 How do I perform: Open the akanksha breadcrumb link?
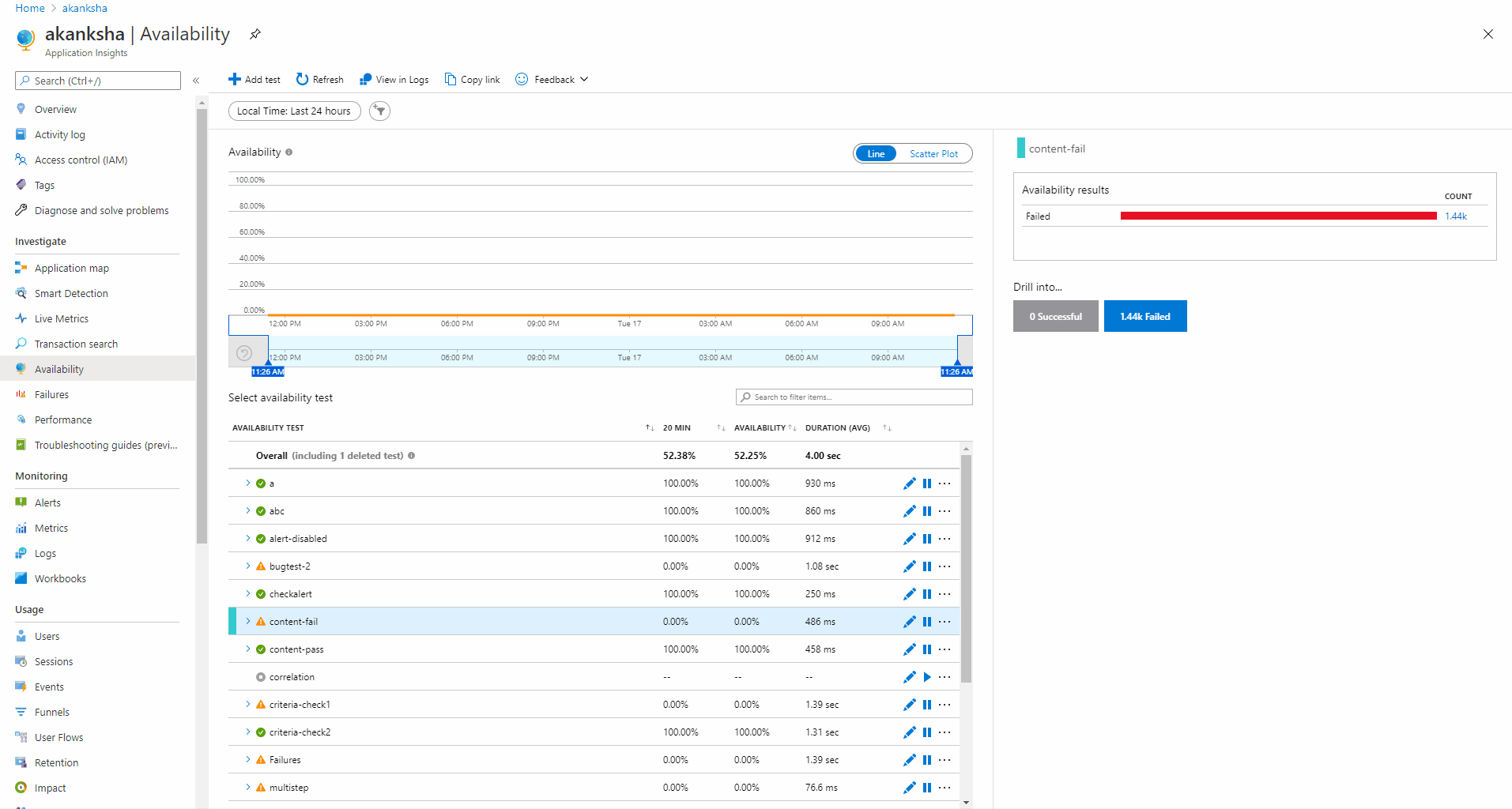point(85,8)
